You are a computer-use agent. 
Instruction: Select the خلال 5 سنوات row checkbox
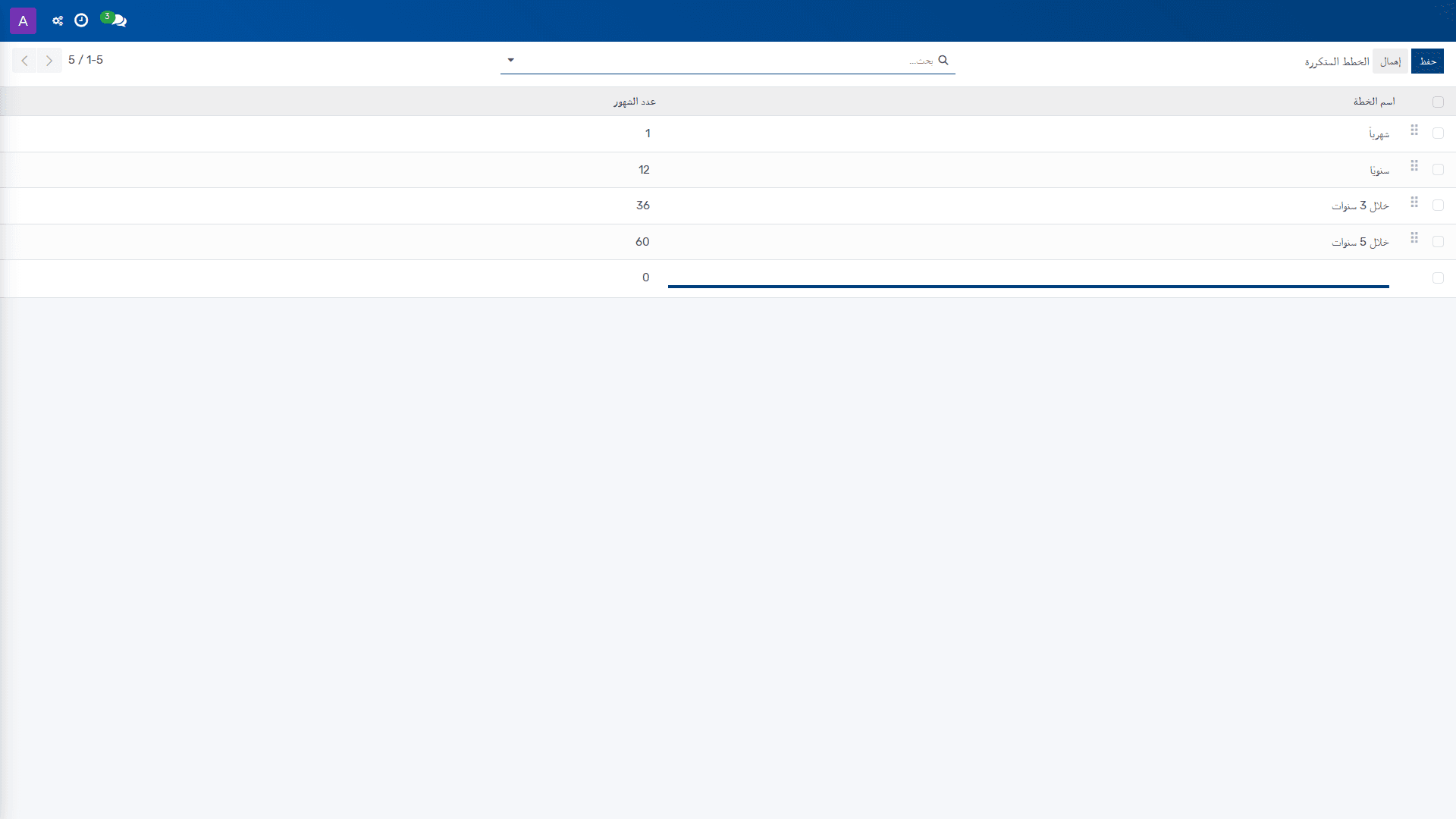coord(1438,242)
